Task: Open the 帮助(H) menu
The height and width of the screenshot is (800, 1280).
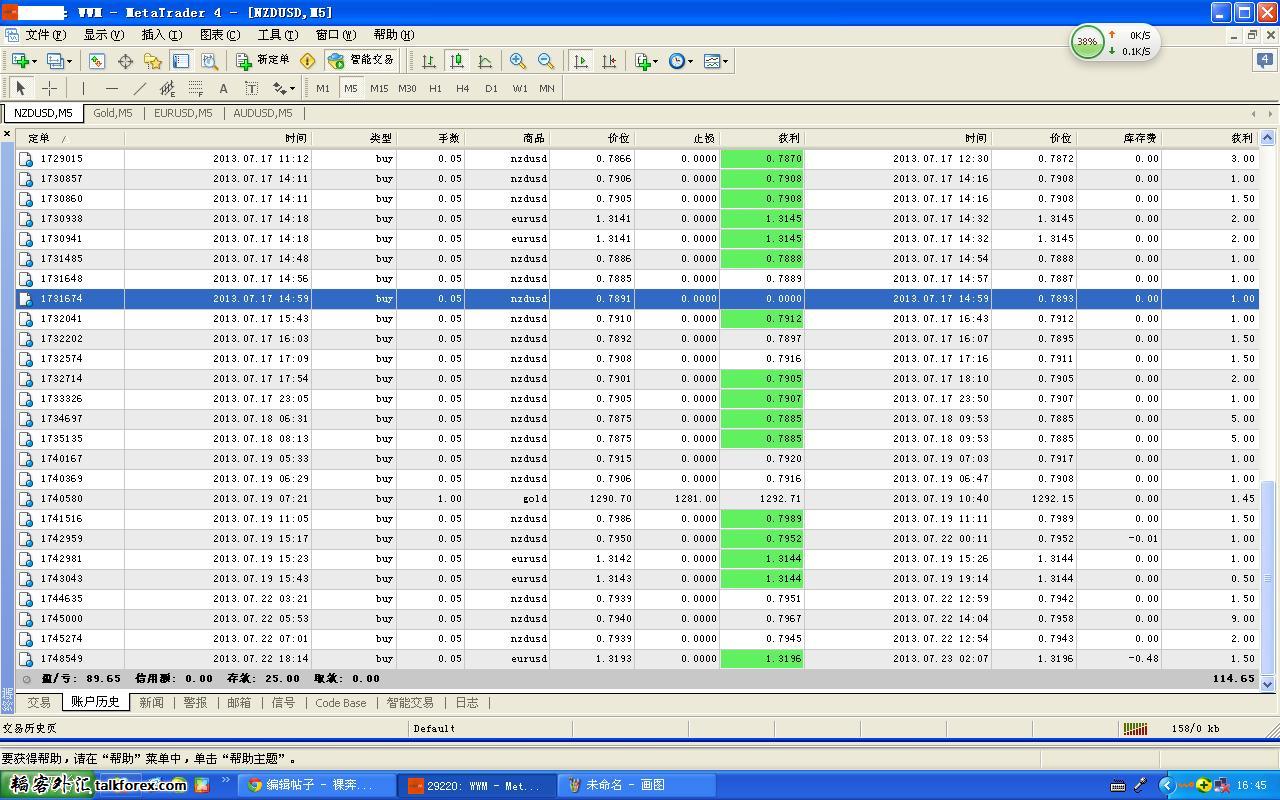Action: click(x=393, y=35)
